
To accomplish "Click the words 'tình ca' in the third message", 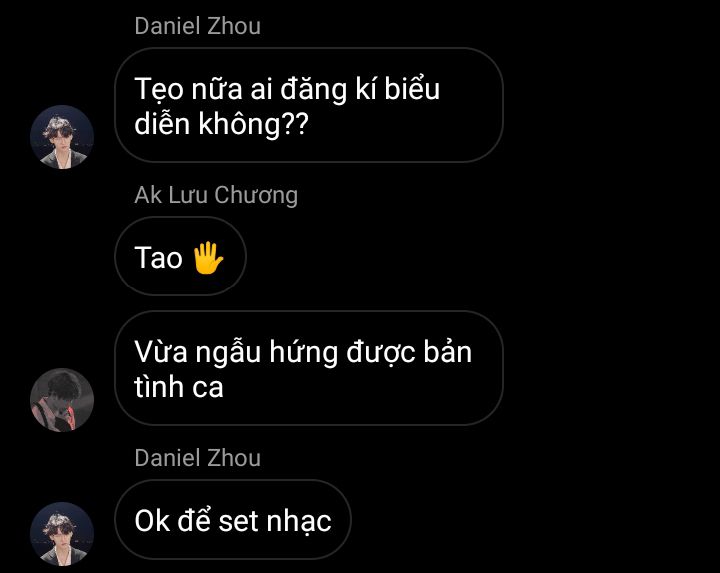I will (179, 387).
